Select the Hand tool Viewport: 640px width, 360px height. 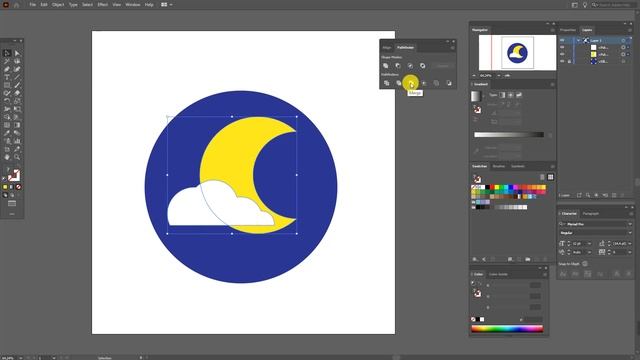(x=7, y=157)
